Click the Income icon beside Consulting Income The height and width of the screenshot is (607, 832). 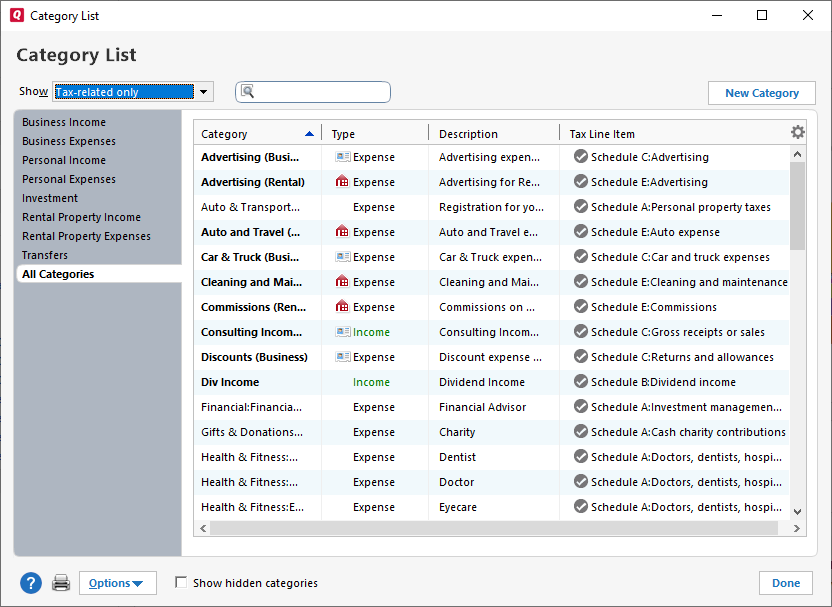pos(340,332)
